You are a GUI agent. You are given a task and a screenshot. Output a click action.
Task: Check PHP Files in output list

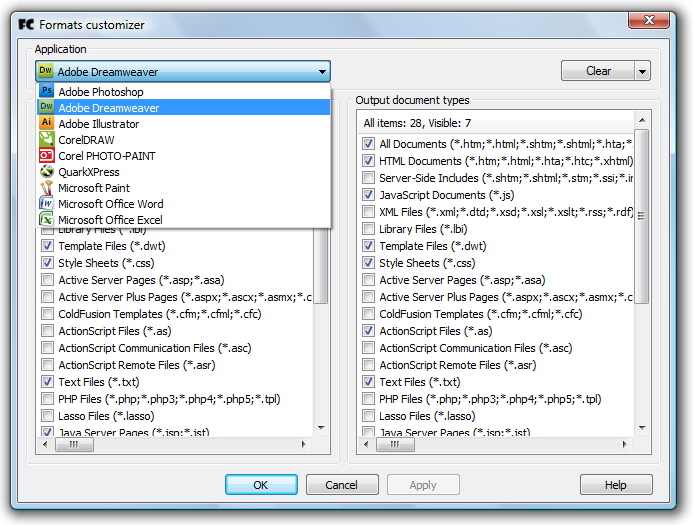[x=368, y=399]
